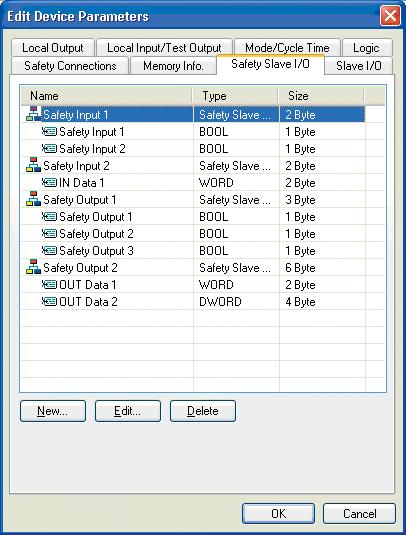Click the Edit... button
The width and height of the screenshot is (406, 535).
[128, 411]
